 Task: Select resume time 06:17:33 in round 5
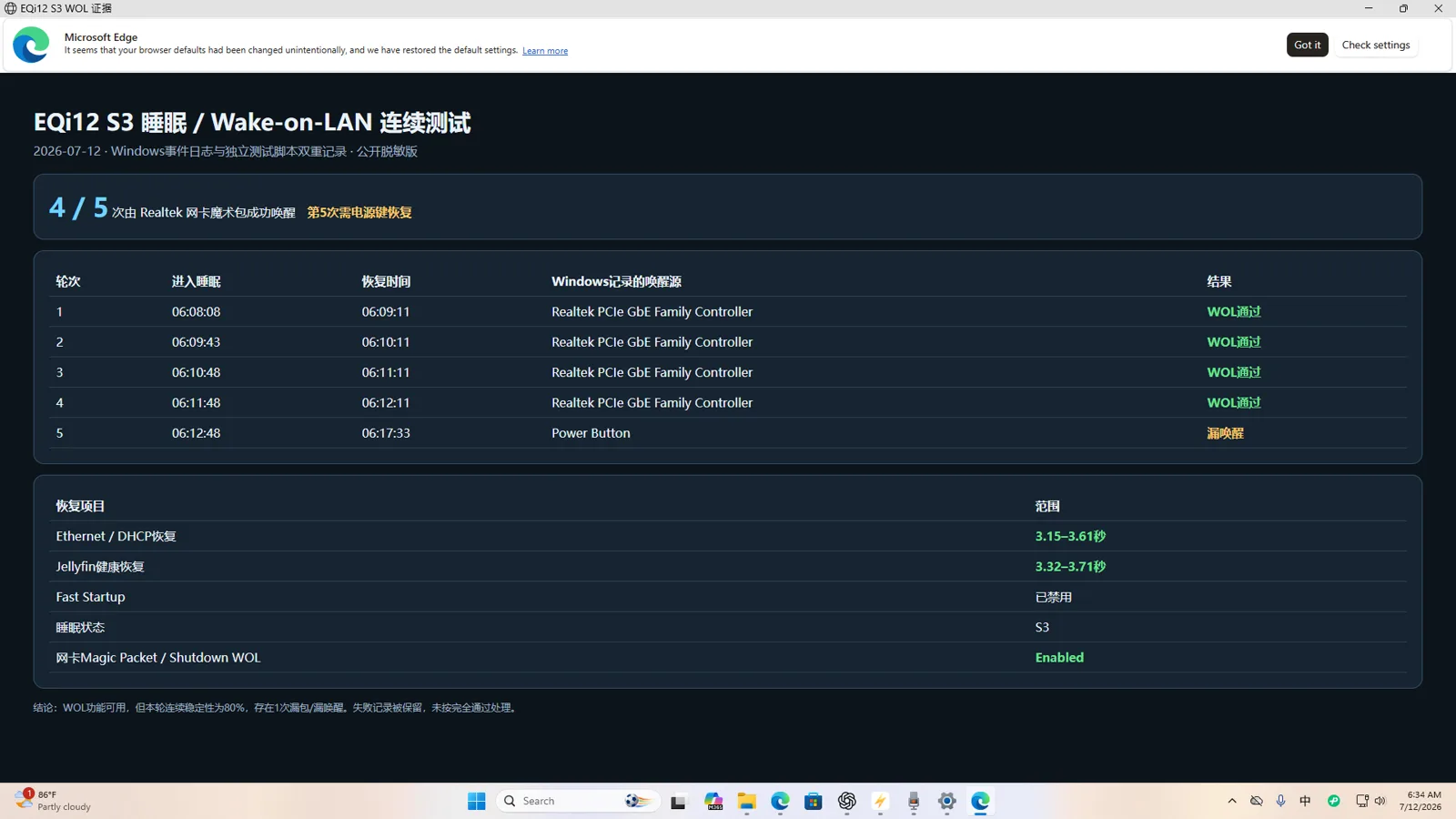(386, 433)
